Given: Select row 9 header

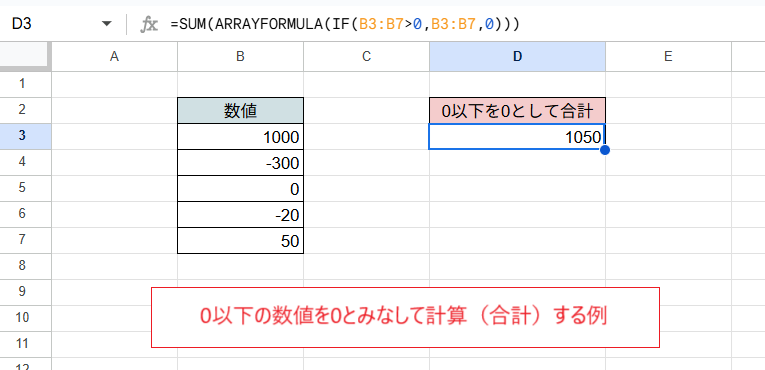Looking at the screenshot, I should point(25,292).
